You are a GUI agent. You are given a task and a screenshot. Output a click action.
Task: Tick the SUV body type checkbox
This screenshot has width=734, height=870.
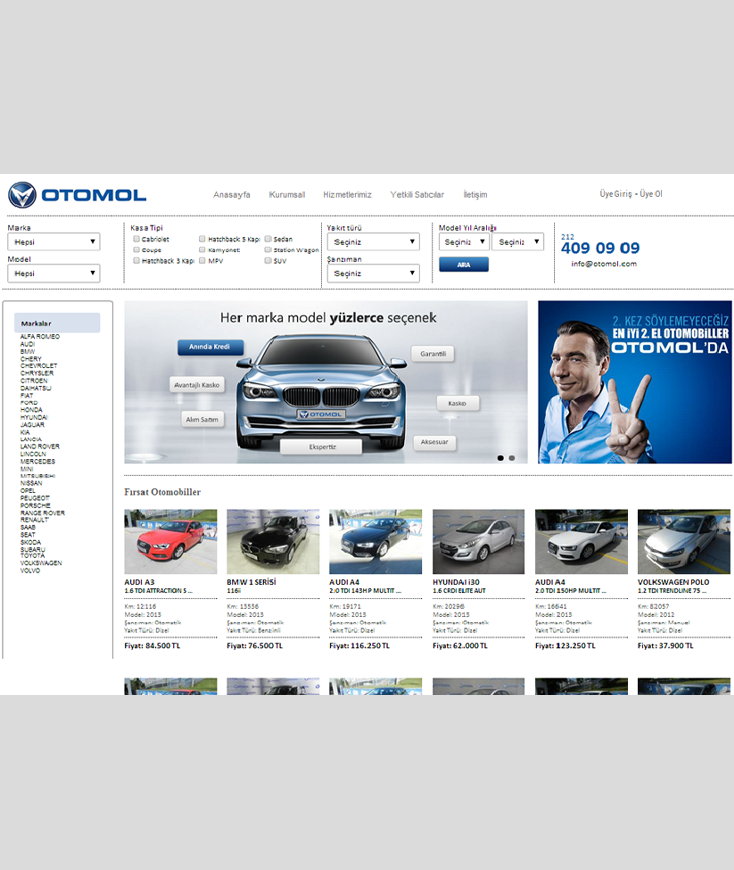click(x=268, y=260)
